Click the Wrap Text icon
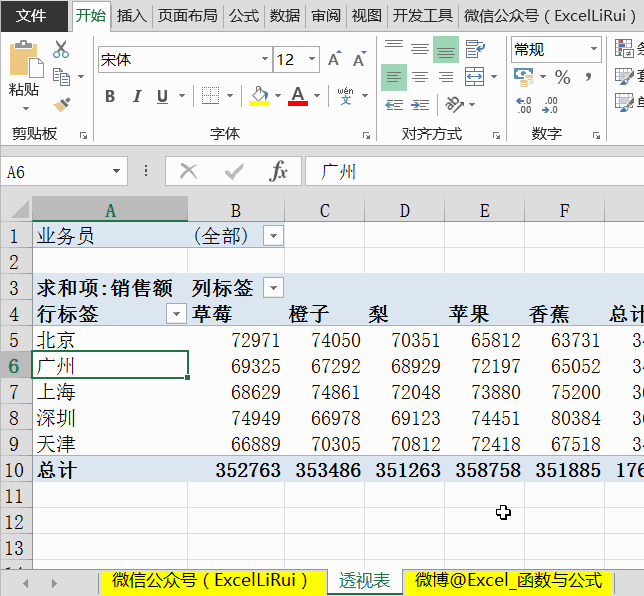This screenshot has width=644, height=596. click(x=475, y=49)
